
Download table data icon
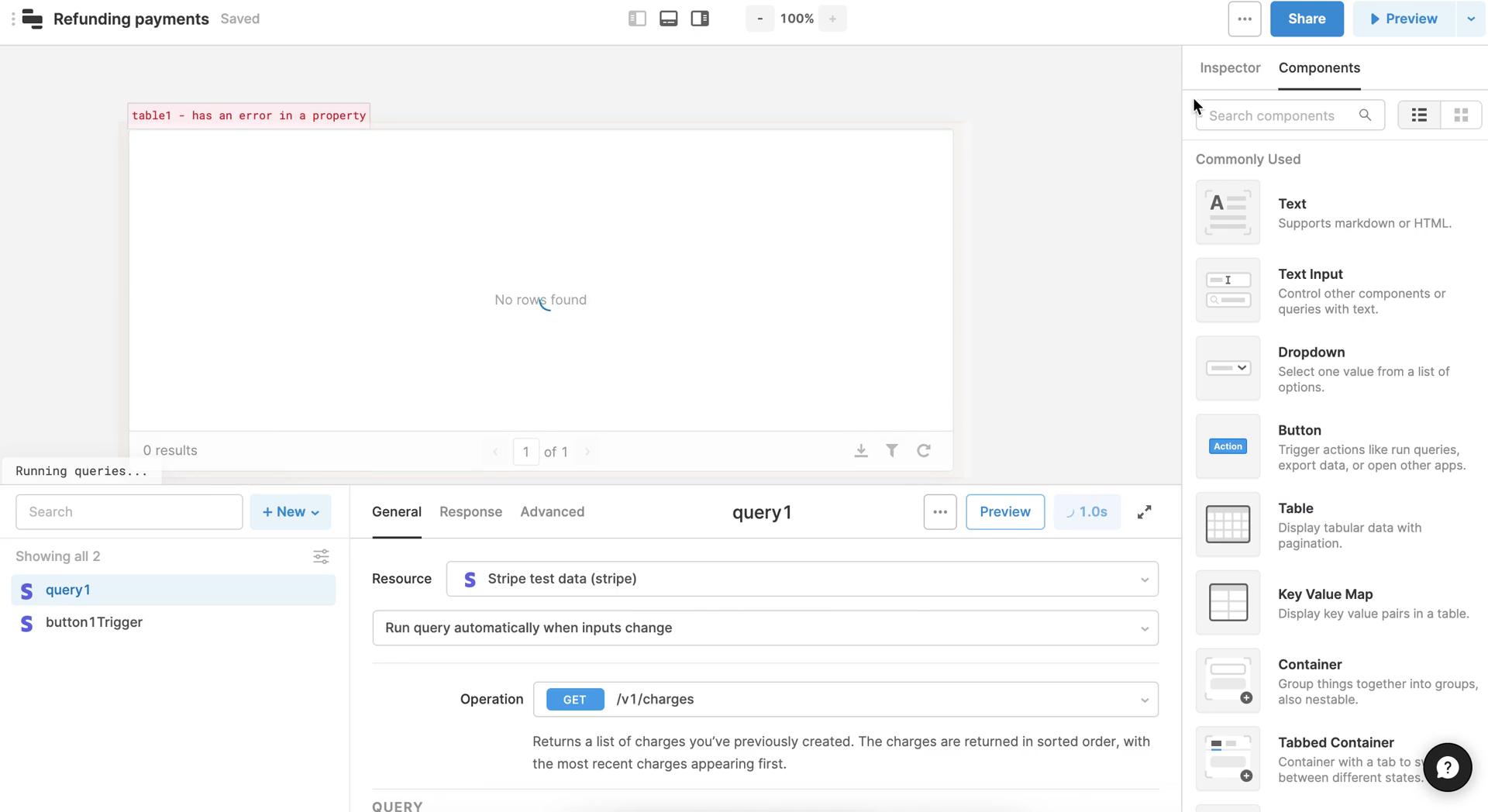(x=861, y=451)
